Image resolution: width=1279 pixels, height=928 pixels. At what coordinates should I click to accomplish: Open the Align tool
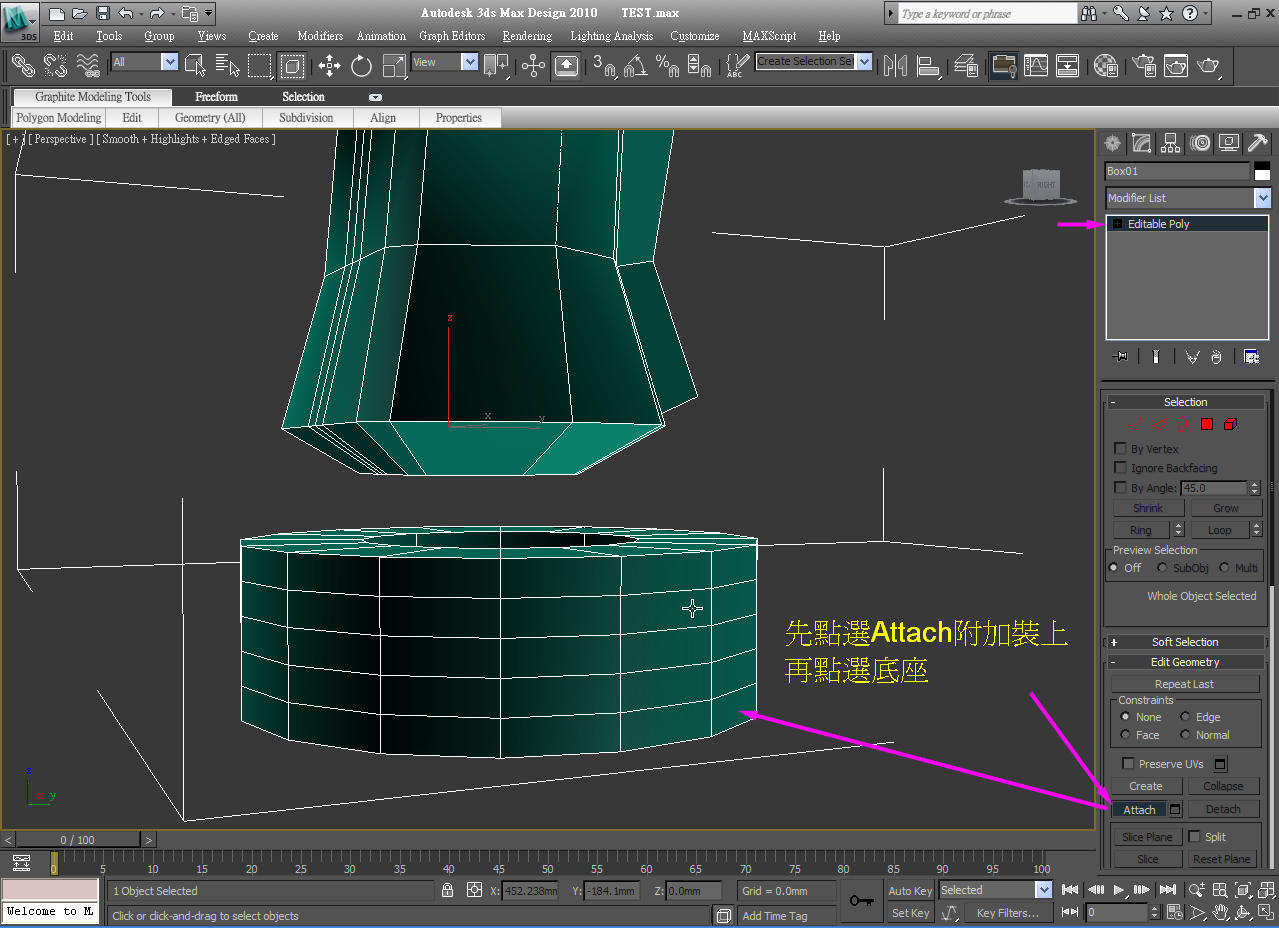tap(929, 66)
